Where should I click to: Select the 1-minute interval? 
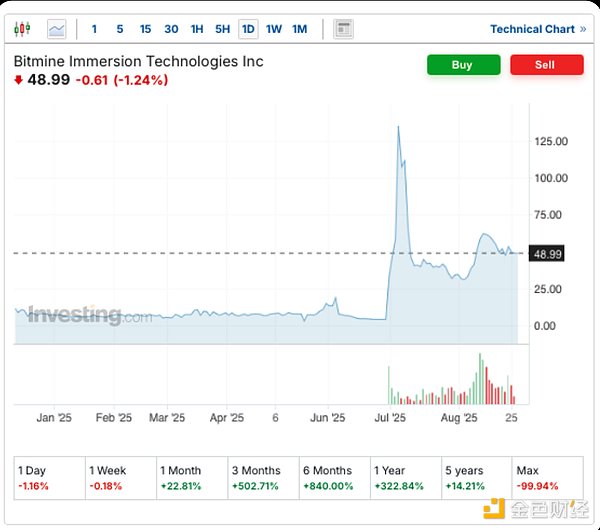[94, 29]
